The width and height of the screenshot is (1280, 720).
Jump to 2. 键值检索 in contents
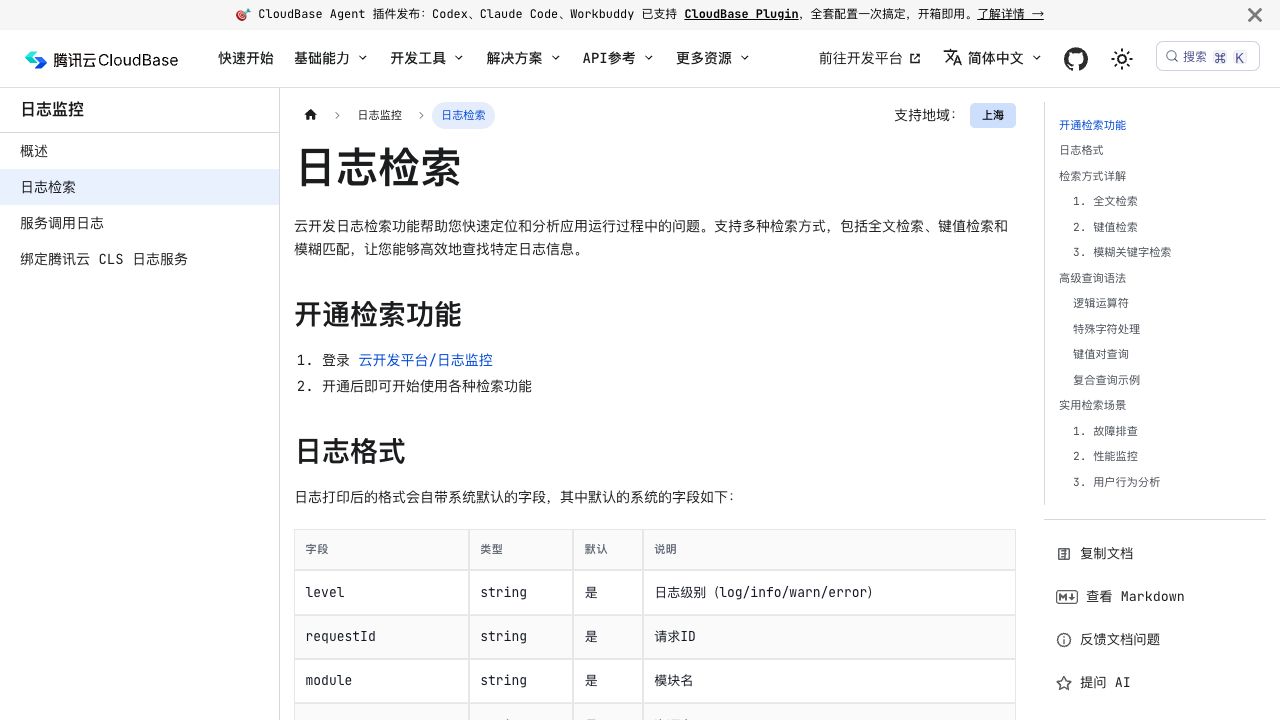click(x=1105, y=227)
